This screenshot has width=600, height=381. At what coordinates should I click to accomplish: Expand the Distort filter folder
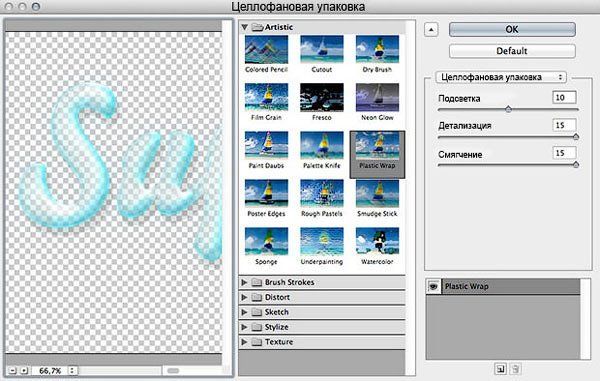(x=244, y=297)
